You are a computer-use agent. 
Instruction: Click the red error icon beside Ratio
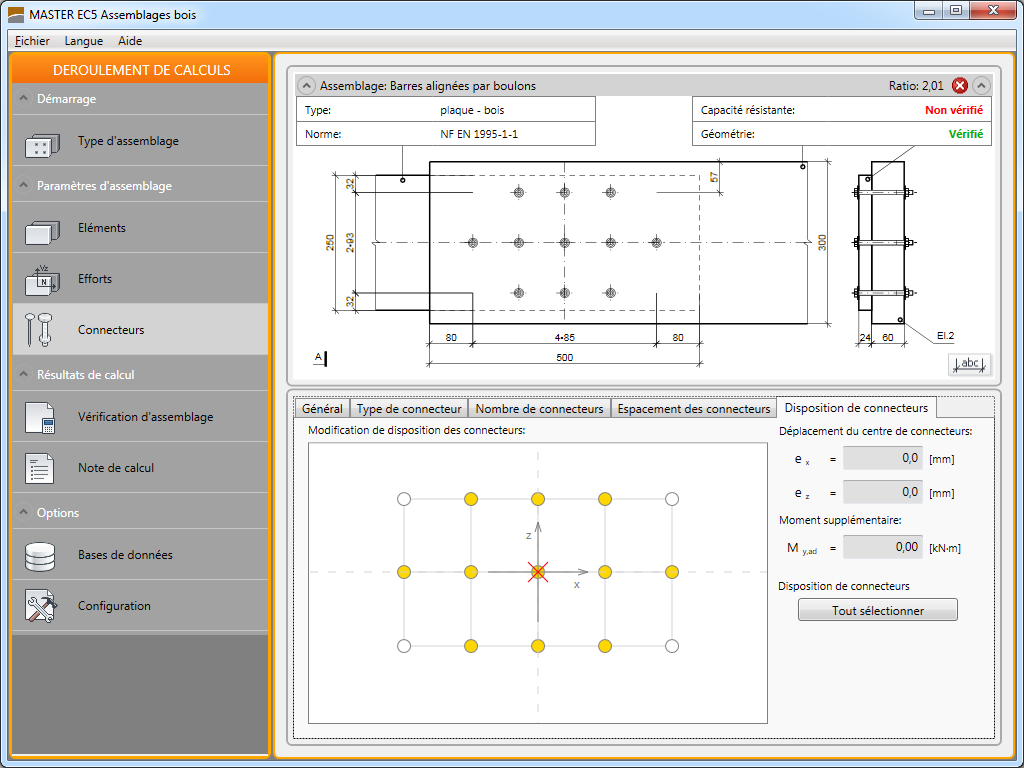point(959,86)
